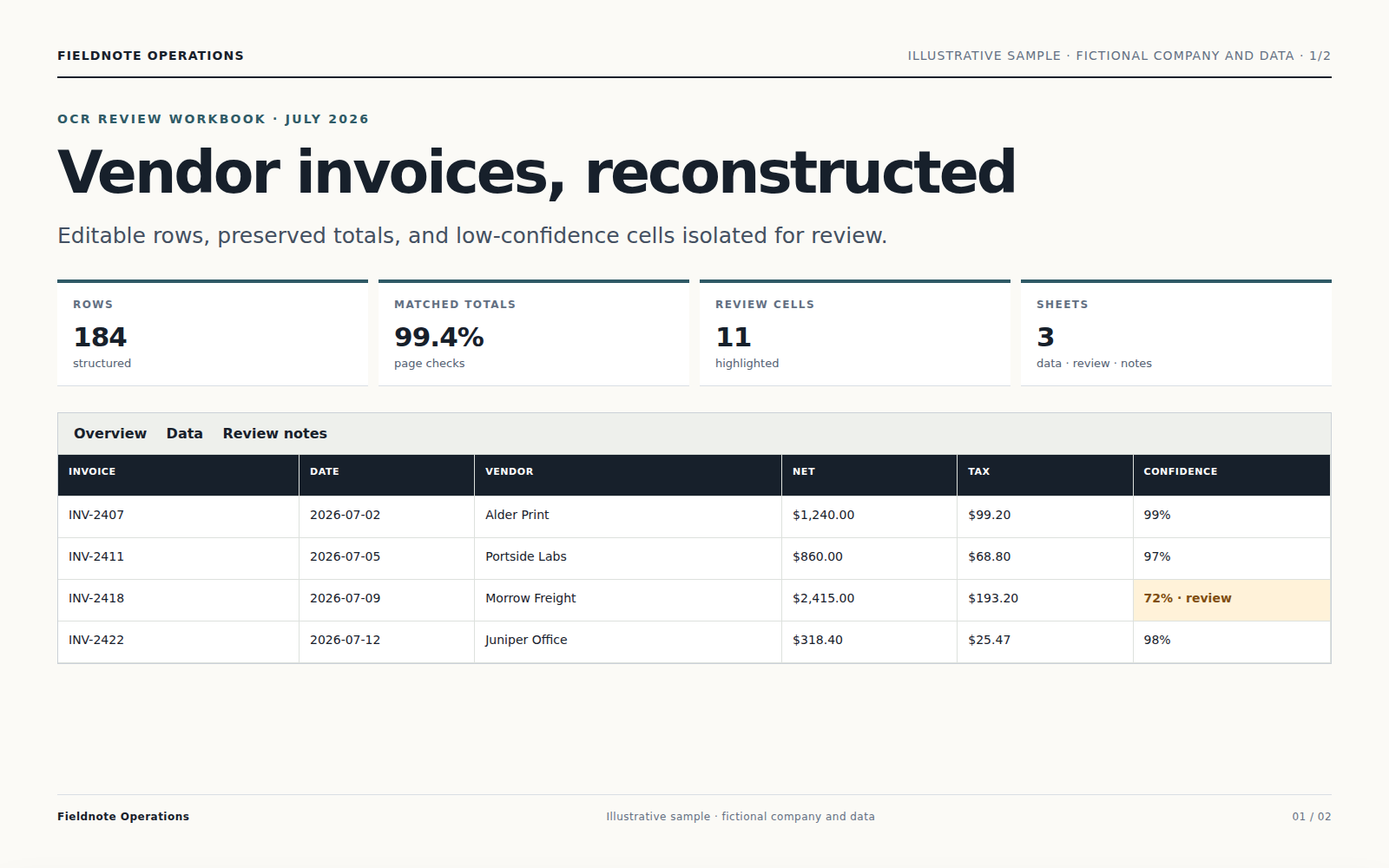Click the 97% confidence cell
1389x868 pixels.
pos(1232,558)
